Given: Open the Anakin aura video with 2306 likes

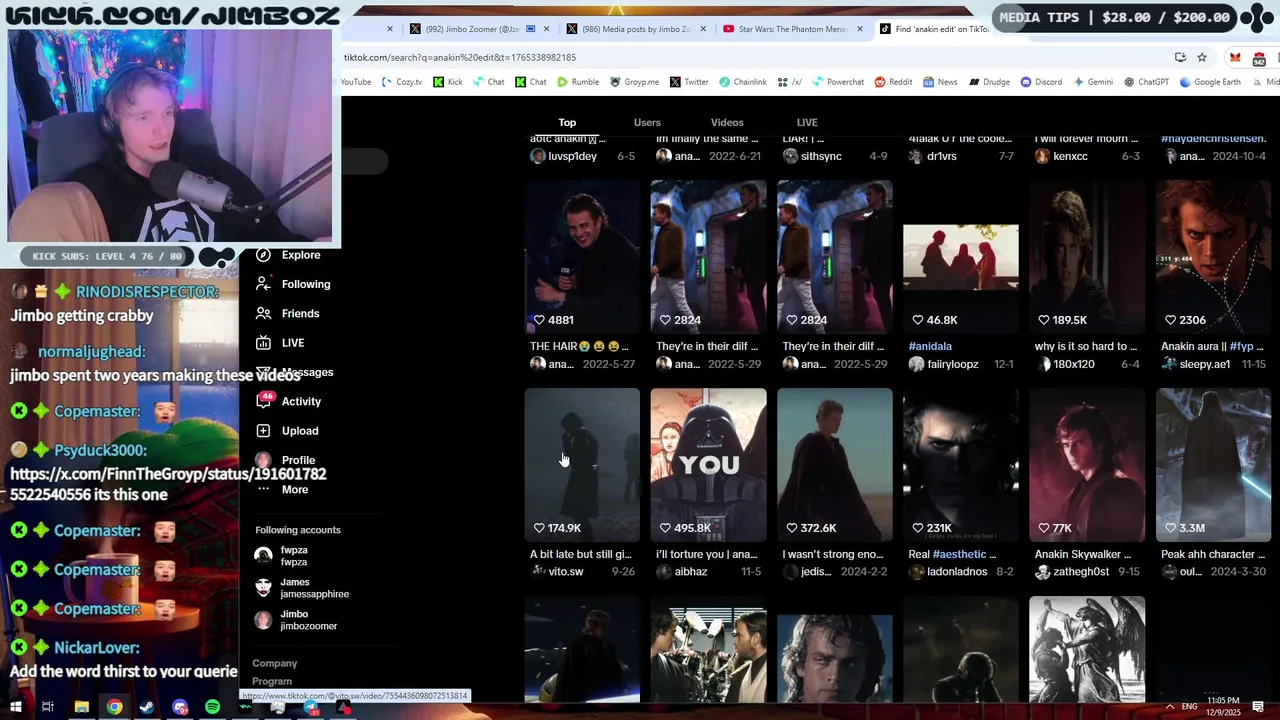Looking at the screenshot, I should pyautogui.click(x=1213, y=256).
